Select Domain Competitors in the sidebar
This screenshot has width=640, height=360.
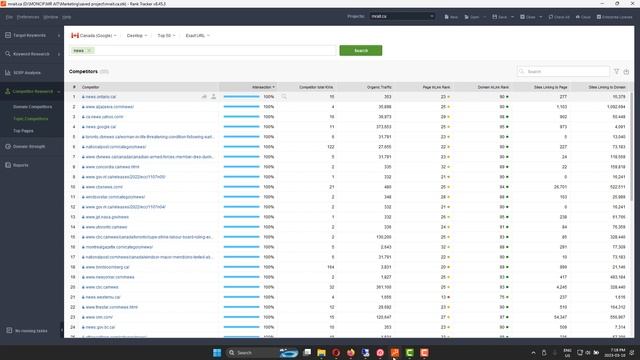tap(32, 107)
